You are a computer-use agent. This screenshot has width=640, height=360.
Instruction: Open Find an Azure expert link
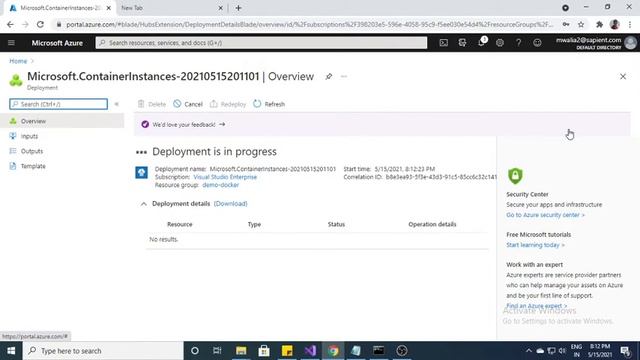point(536,306)
